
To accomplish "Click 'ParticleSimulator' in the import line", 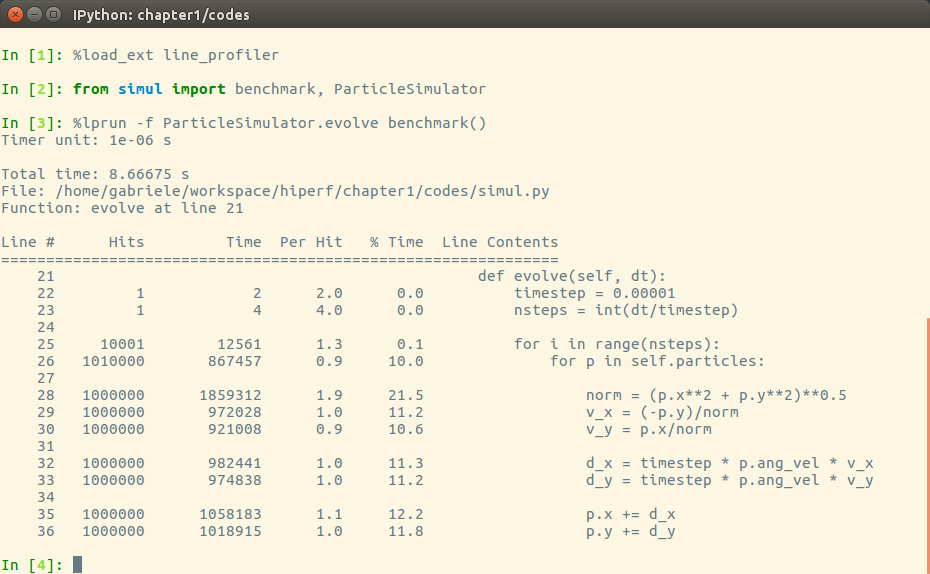I will pyautogui.click(x=409, y=89).
